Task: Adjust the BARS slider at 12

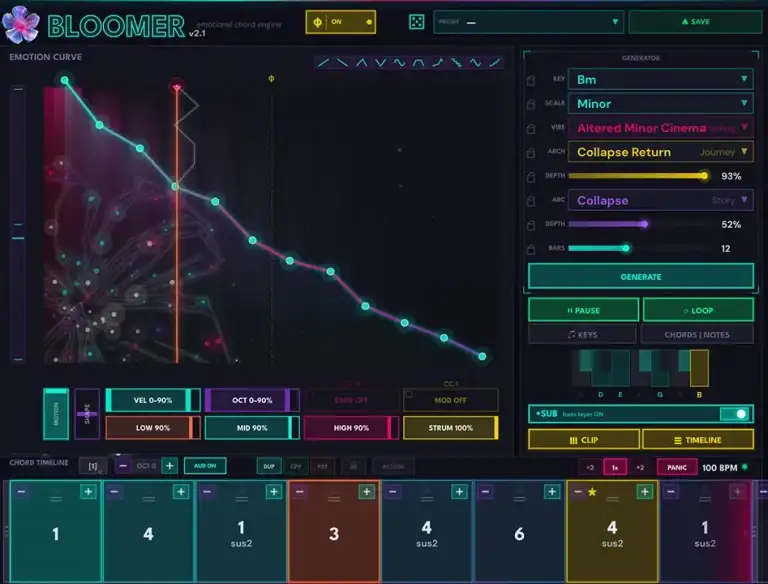Action: tap(639, 248)
